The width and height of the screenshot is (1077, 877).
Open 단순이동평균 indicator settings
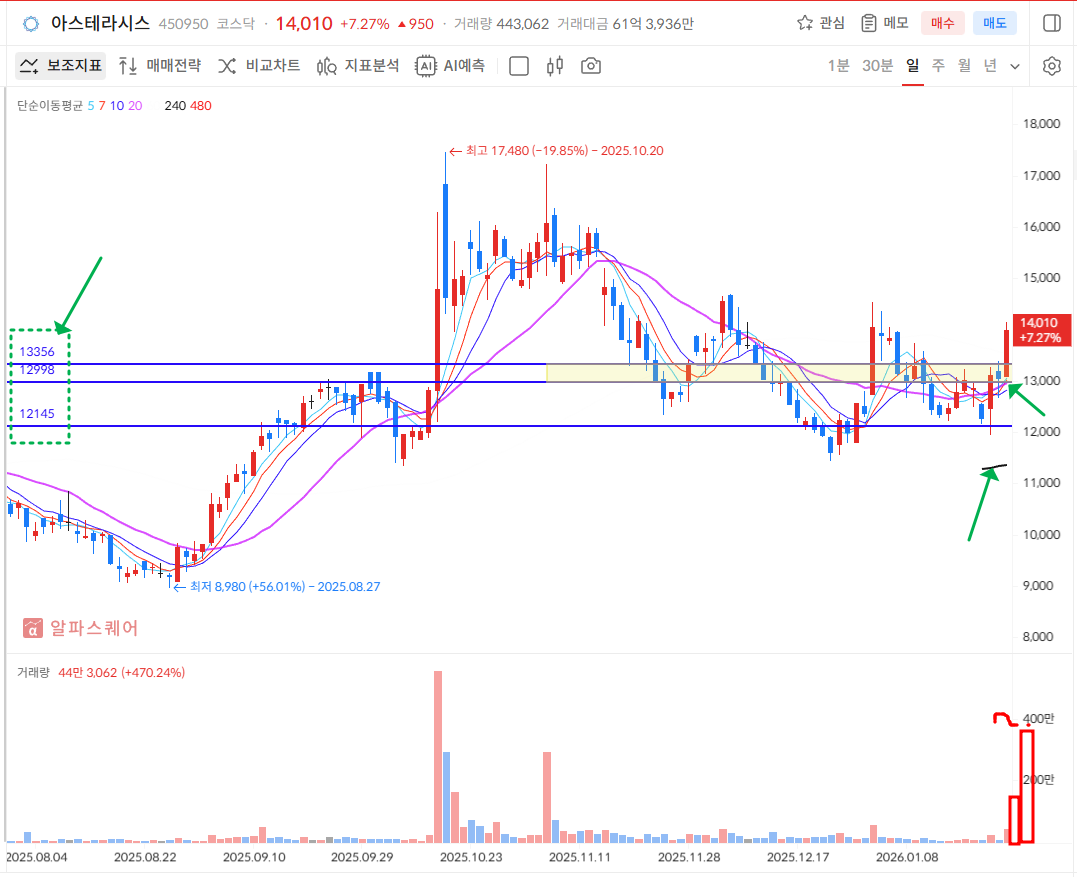49,106
